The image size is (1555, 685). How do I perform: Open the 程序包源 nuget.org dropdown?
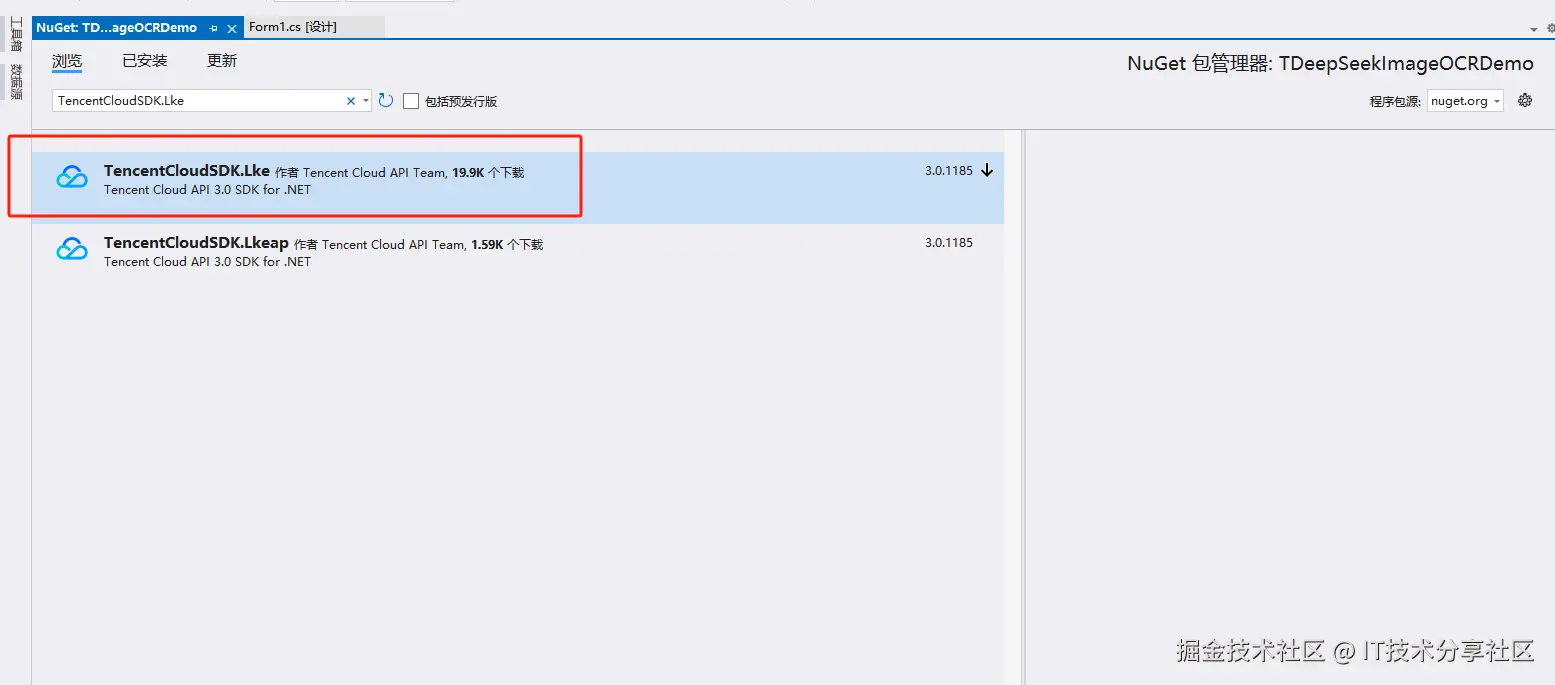point(1465,101)
